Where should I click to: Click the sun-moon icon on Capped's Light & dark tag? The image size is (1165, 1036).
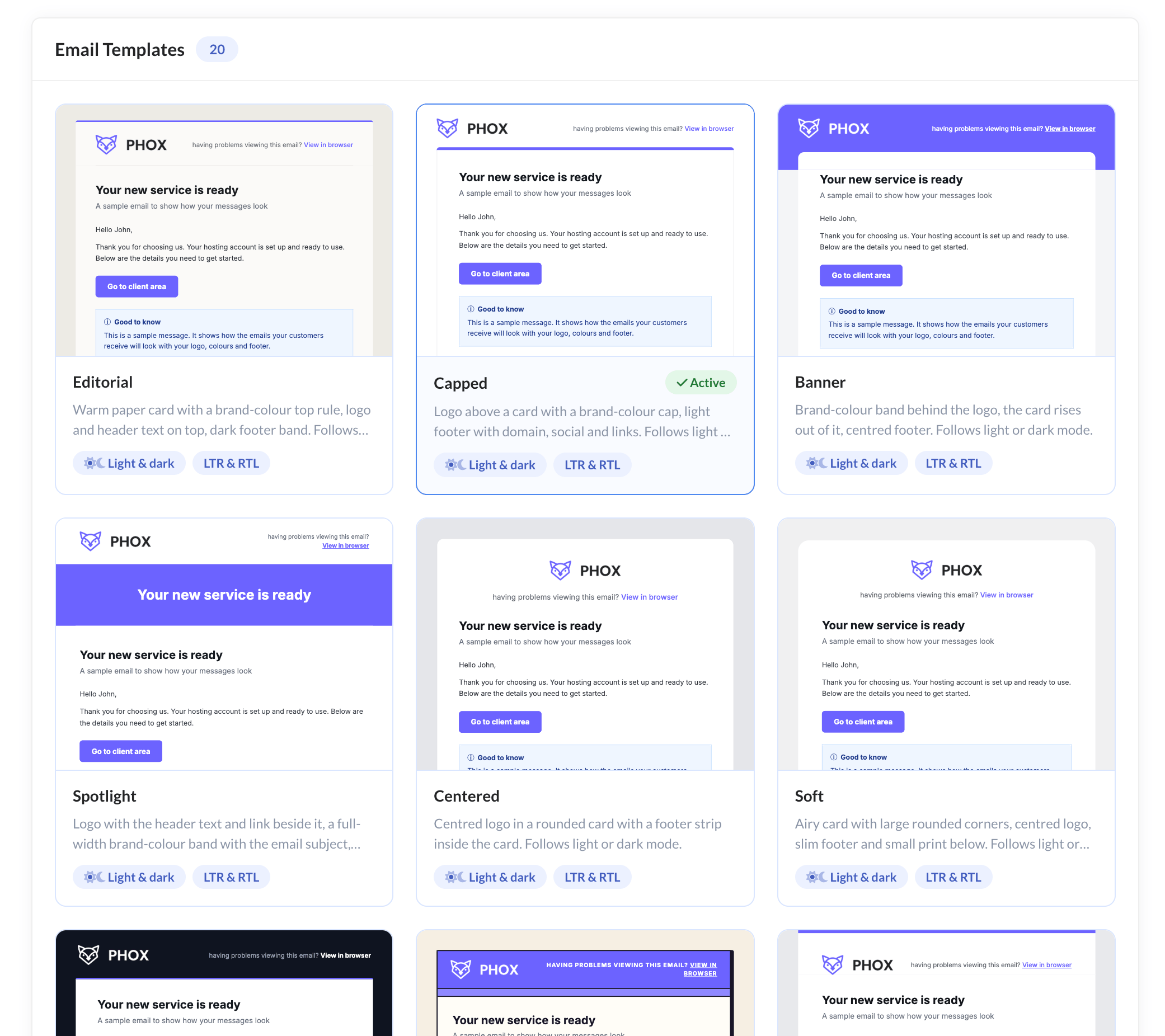455,465
